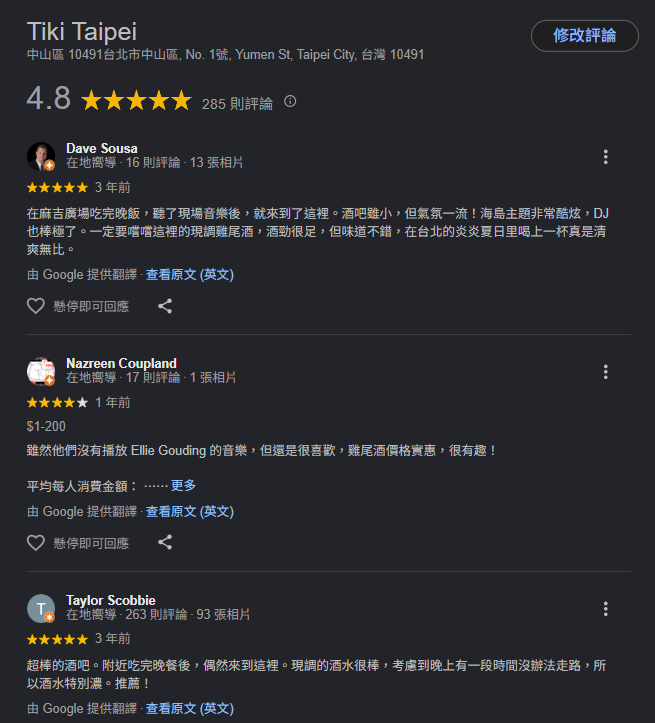Share Nazreen Coupland's review

(165, 542)
